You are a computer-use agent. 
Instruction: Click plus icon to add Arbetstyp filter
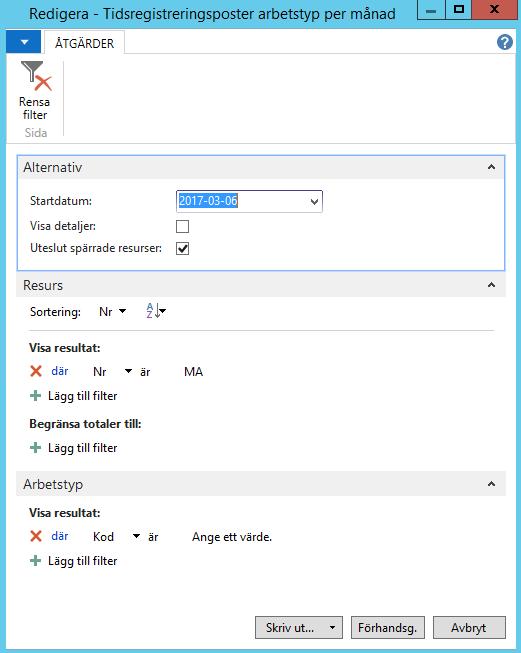[35, 561]
